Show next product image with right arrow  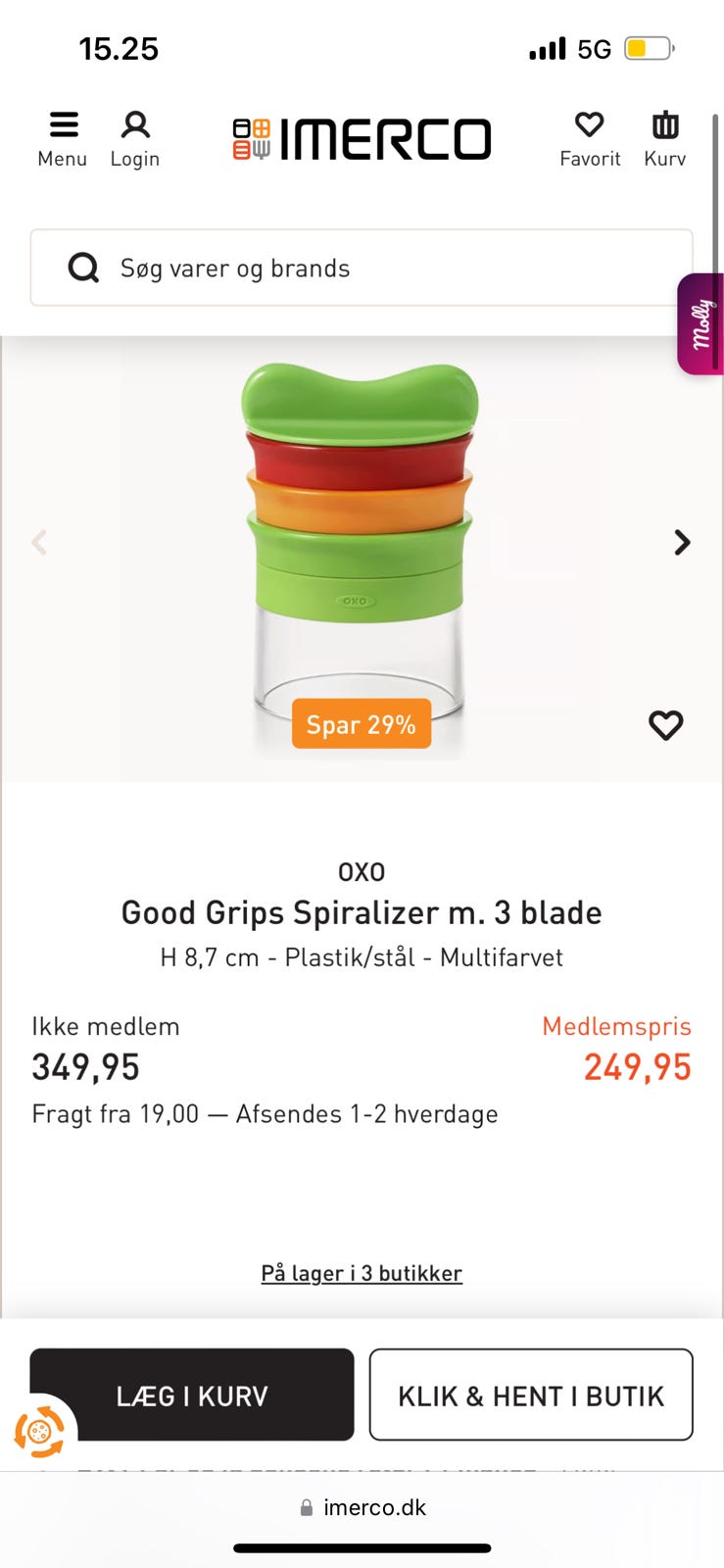tap(682, 542)
